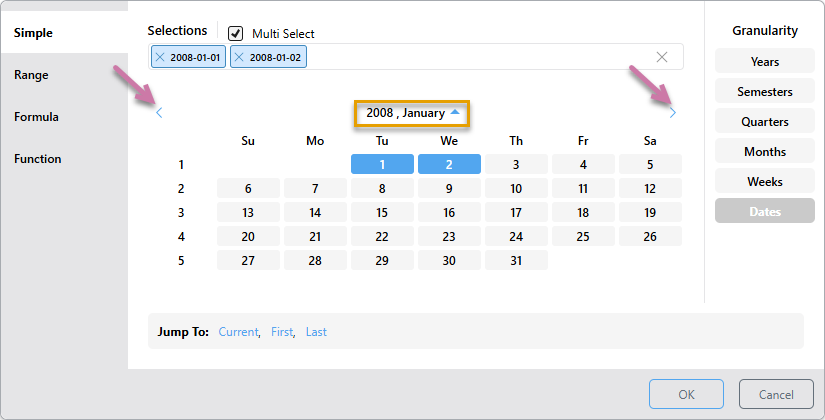
Task: Open the Function tab
Action: click(37, 159)
